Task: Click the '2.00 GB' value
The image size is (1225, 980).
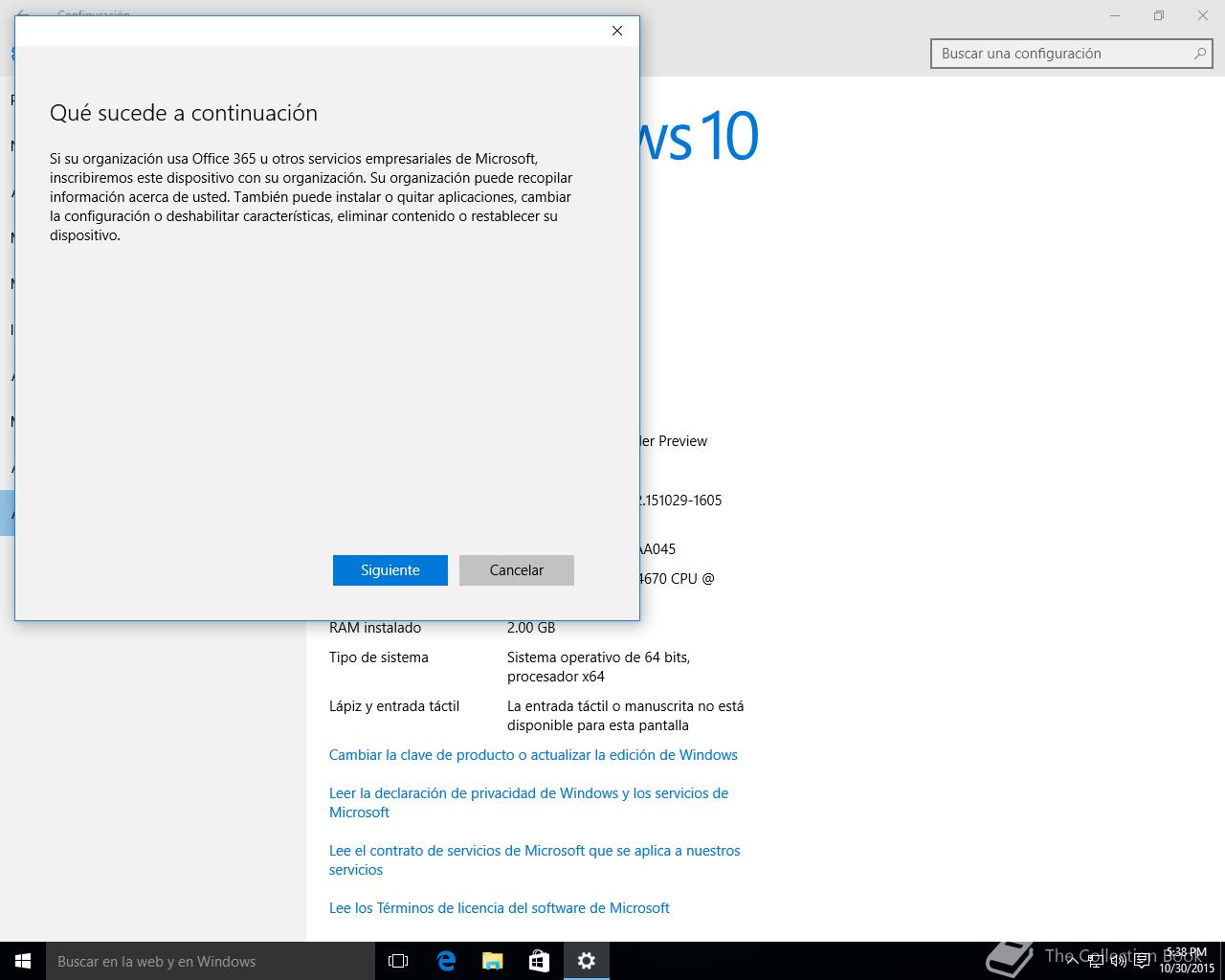Action: (531, 628)
